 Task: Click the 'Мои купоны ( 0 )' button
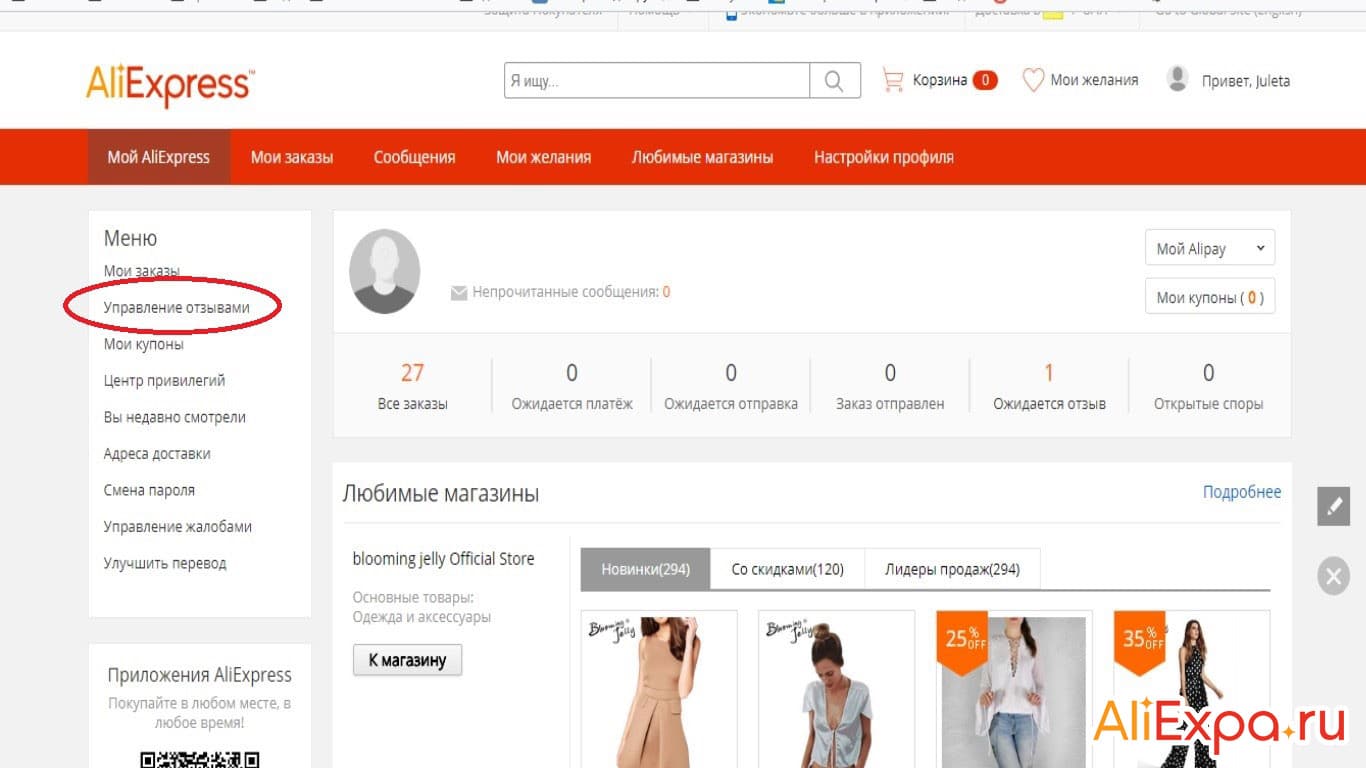[1210, 297]
